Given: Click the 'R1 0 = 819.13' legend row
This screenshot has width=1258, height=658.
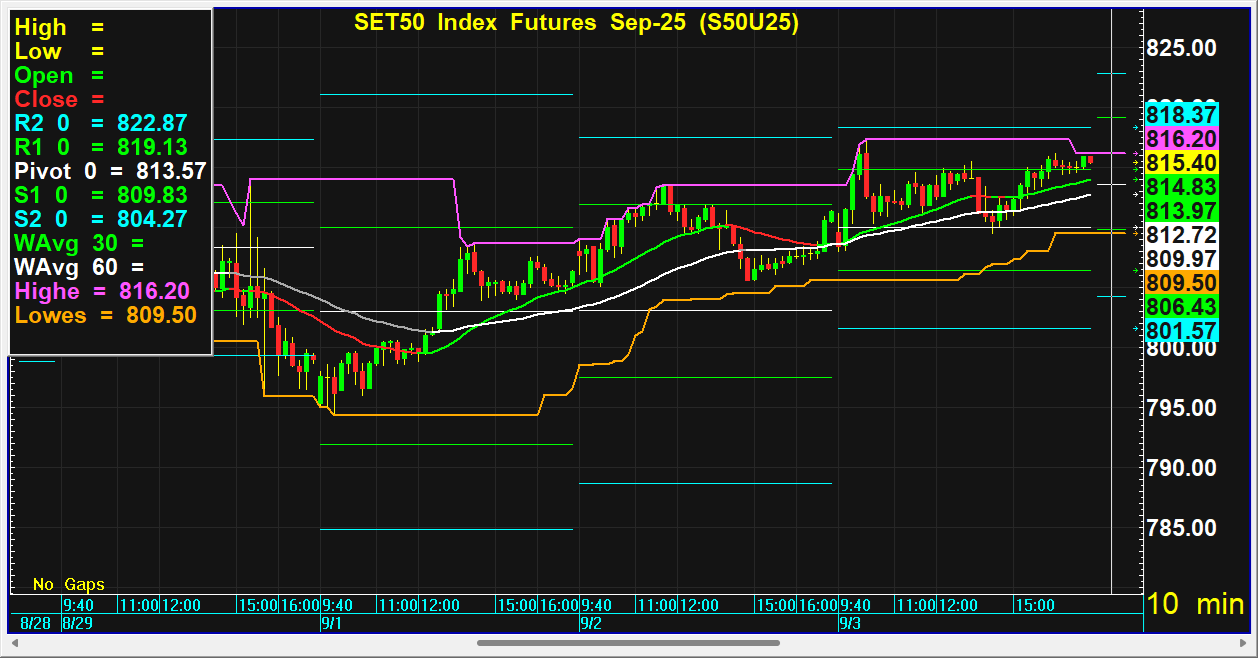Looking at the screenshot, I should 101,147.
